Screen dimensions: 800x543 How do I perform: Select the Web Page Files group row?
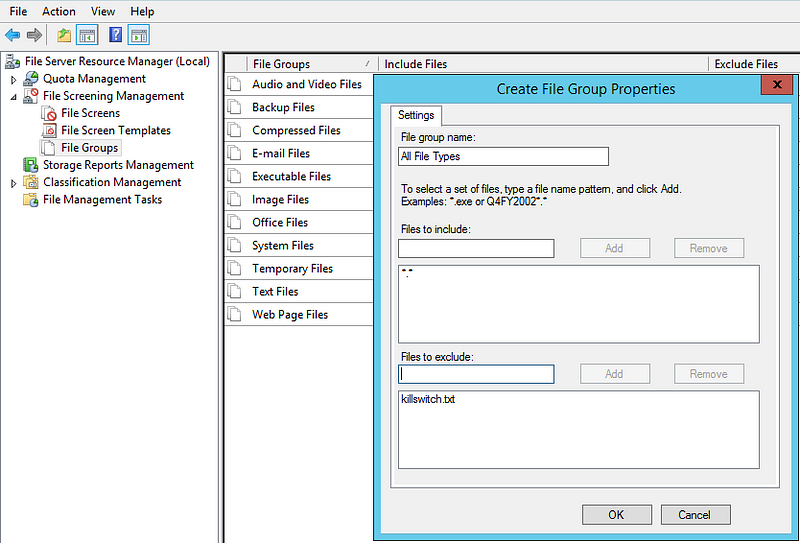pos(299,314)
